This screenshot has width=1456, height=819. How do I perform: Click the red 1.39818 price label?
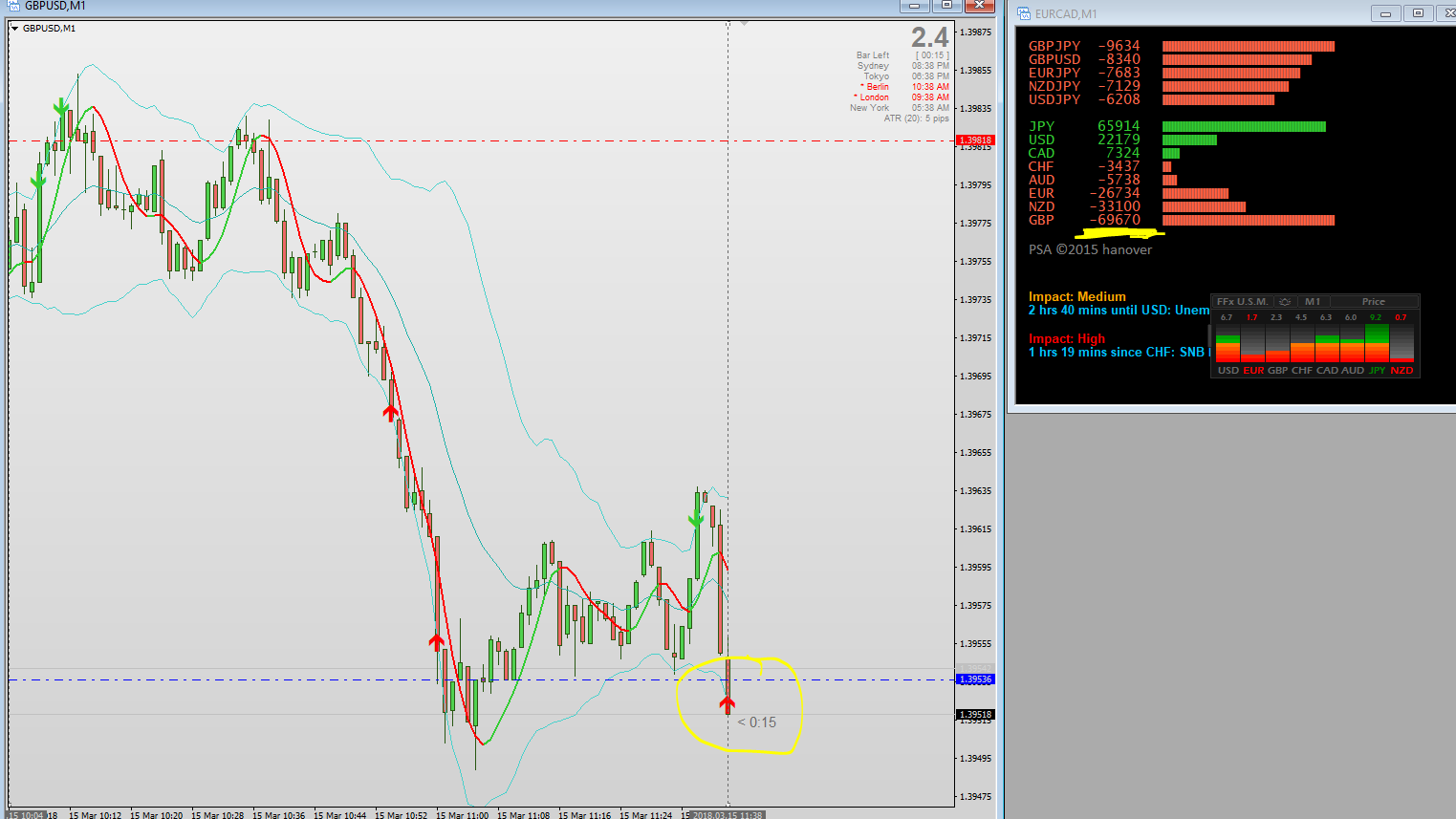(975, 140)
